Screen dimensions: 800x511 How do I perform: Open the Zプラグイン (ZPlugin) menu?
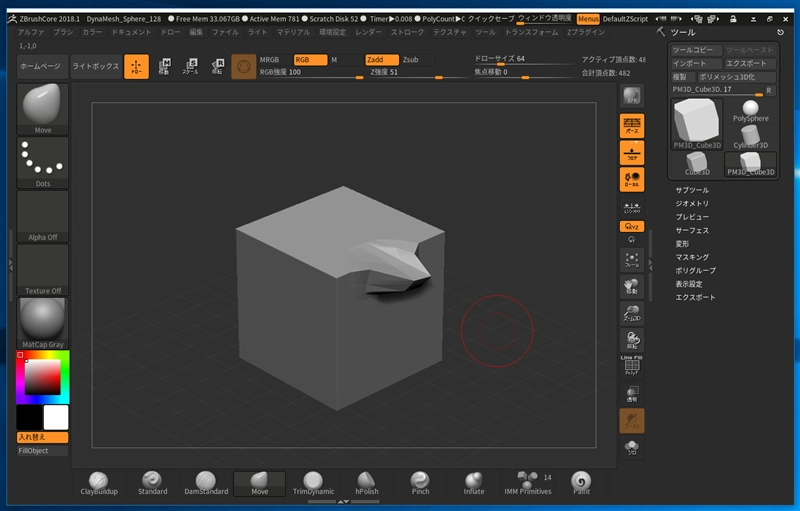click(x=586, y=32)
